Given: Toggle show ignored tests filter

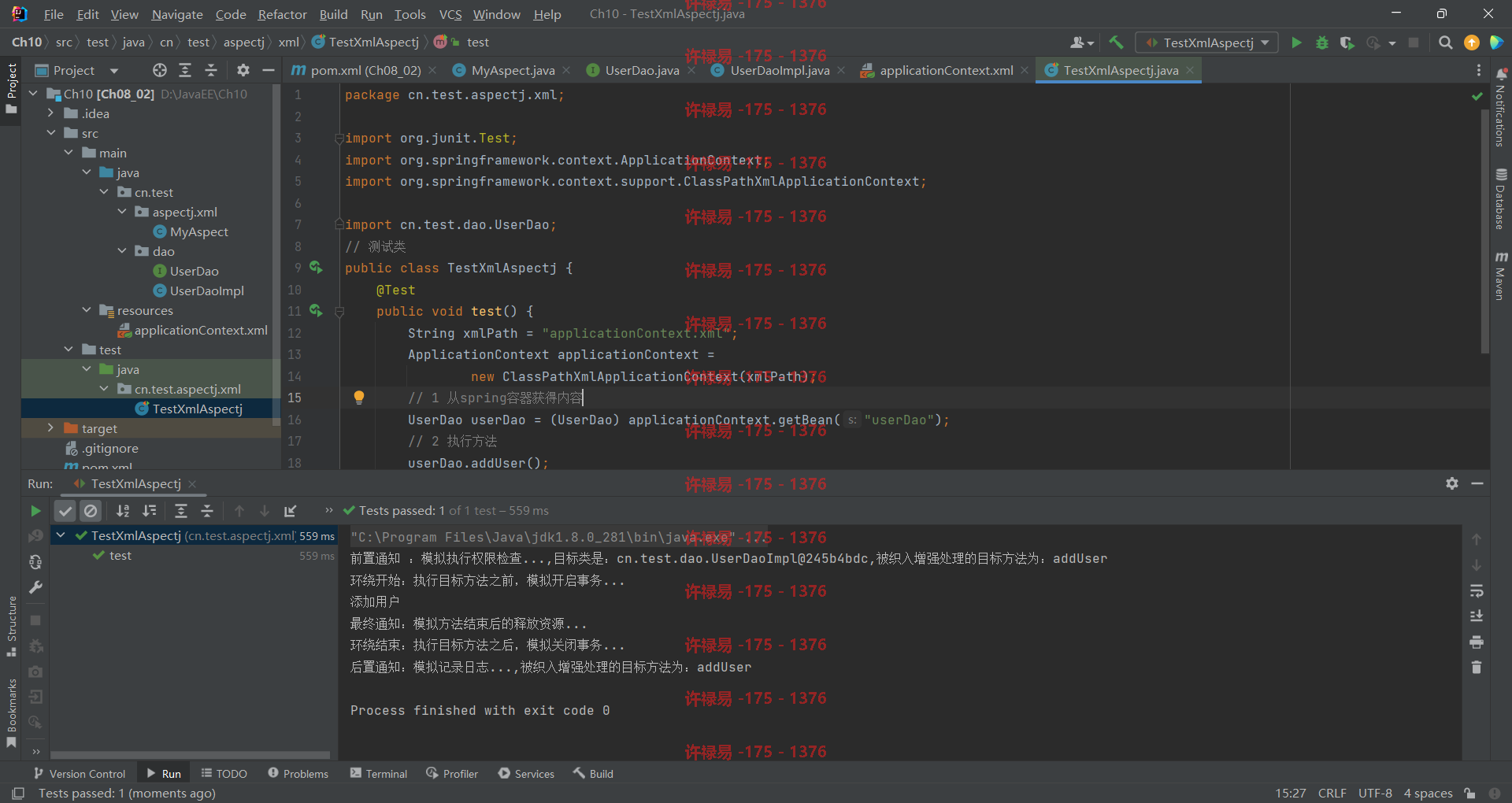Looking at the screenshot, I should pyautogui.click(x=91, y=511).
